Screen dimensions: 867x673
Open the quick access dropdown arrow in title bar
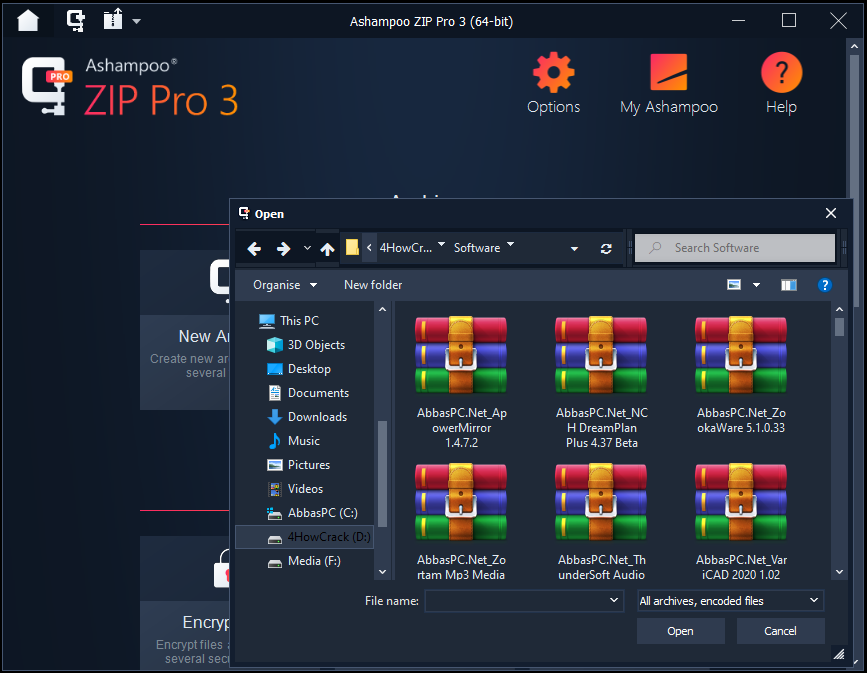(137, 22)
